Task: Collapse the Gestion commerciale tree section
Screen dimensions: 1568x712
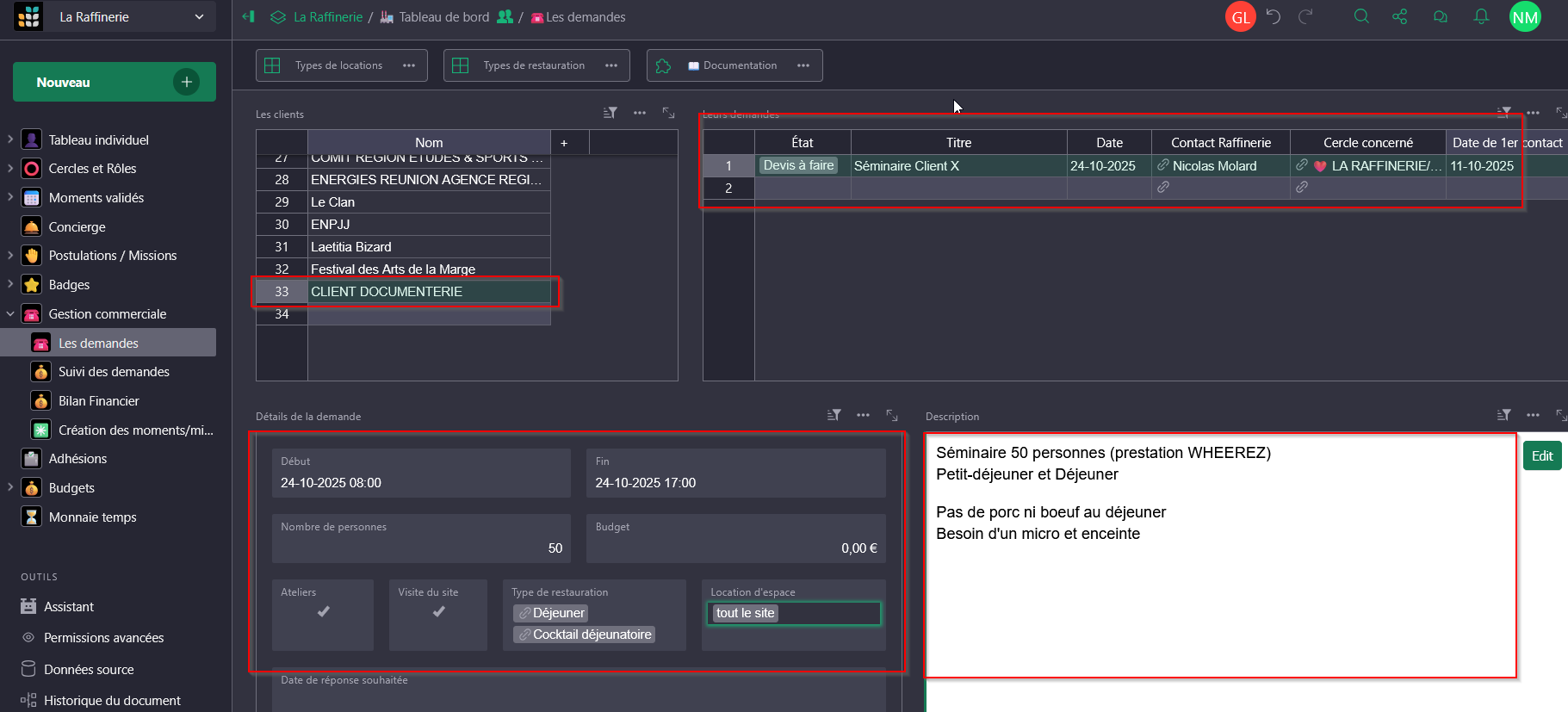Action: pyautogui.click(x=10, y=314)
